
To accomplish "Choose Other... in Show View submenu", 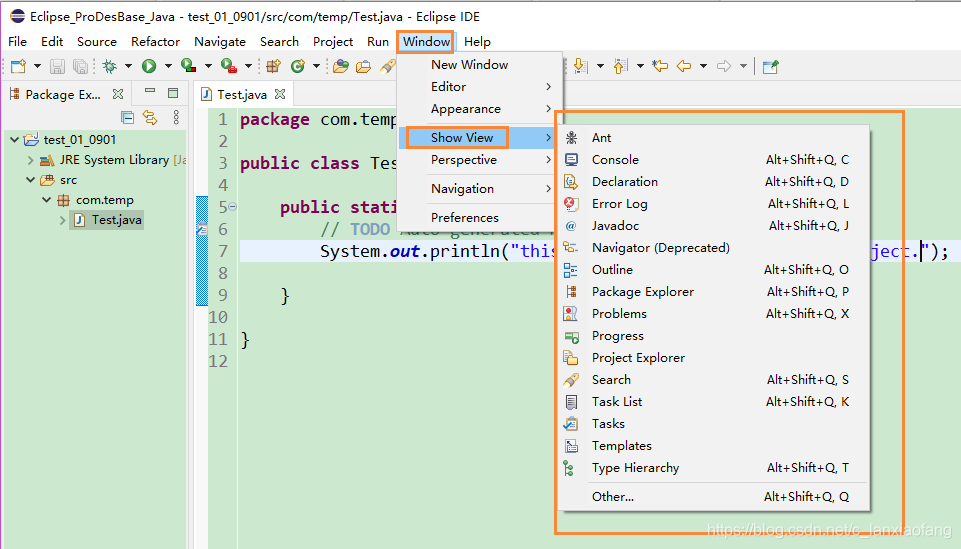I will (x=612, y=497).
